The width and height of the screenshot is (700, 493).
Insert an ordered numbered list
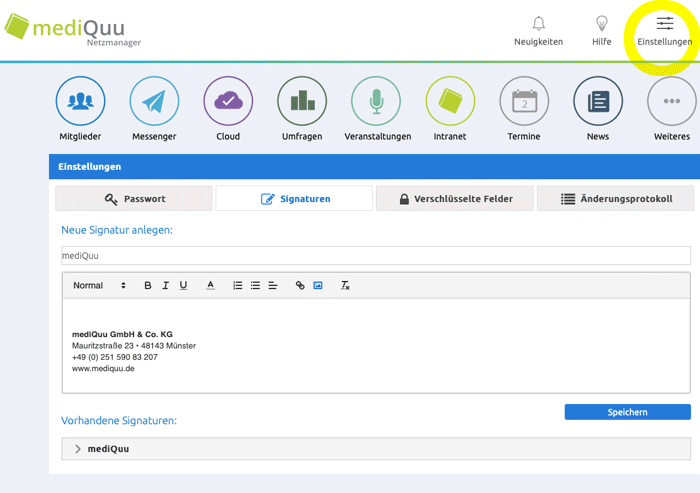pyautogui.click(x=238, y=285)
